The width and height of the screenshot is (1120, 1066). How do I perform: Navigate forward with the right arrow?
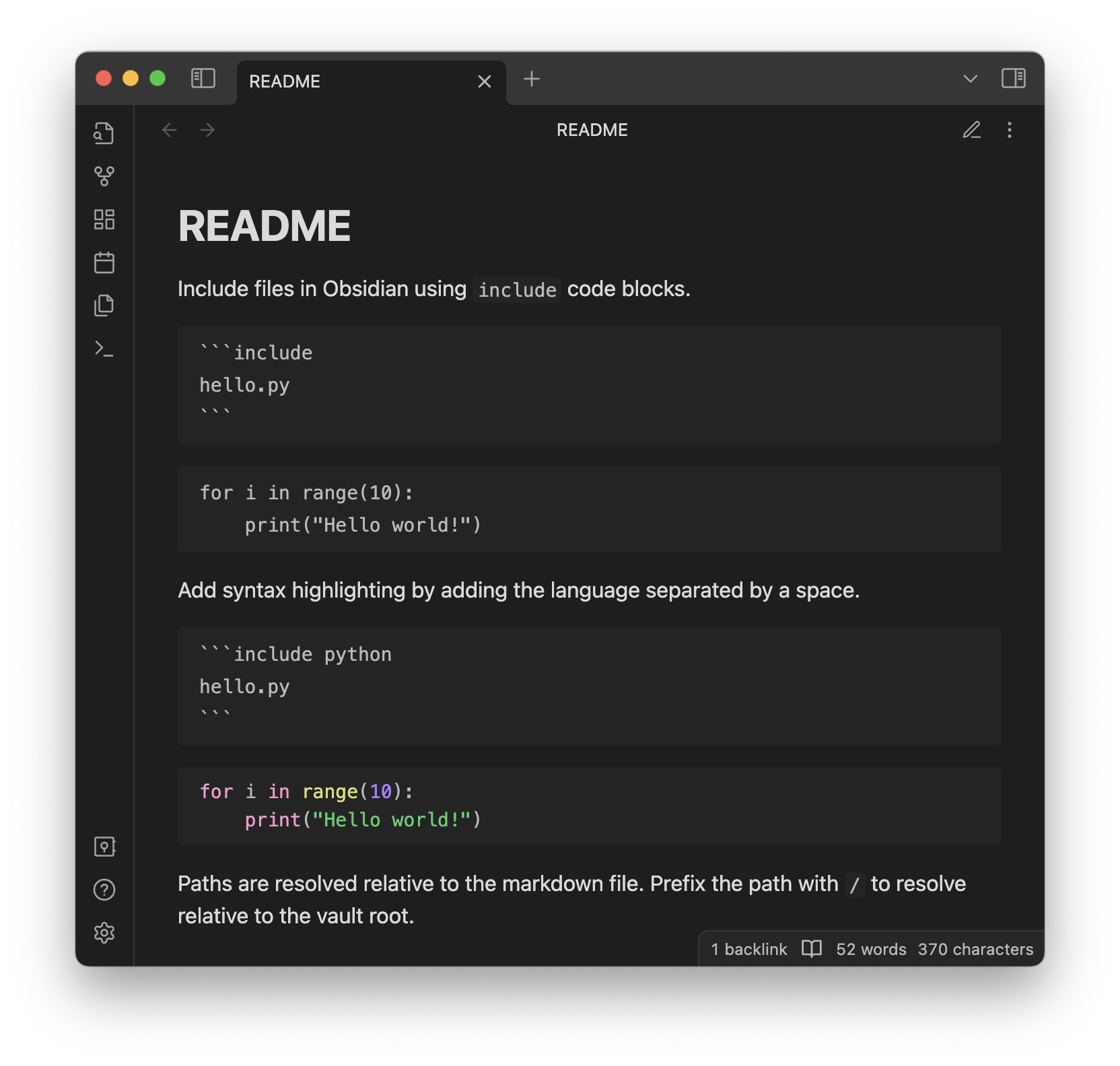pyautogui.click(x=207, y=130)
